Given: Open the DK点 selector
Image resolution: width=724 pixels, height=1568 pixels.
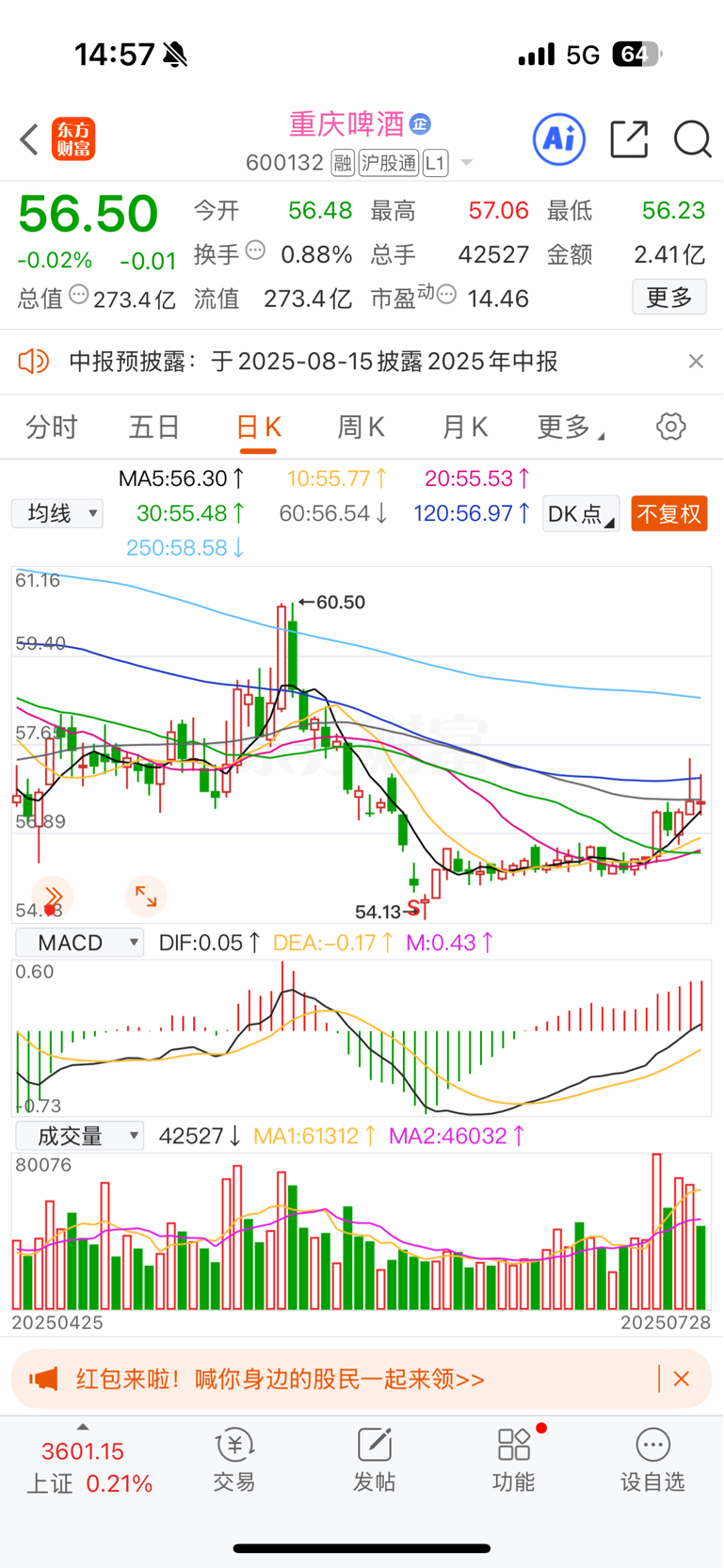Looking at the screenshot, I should click(581, 514).
